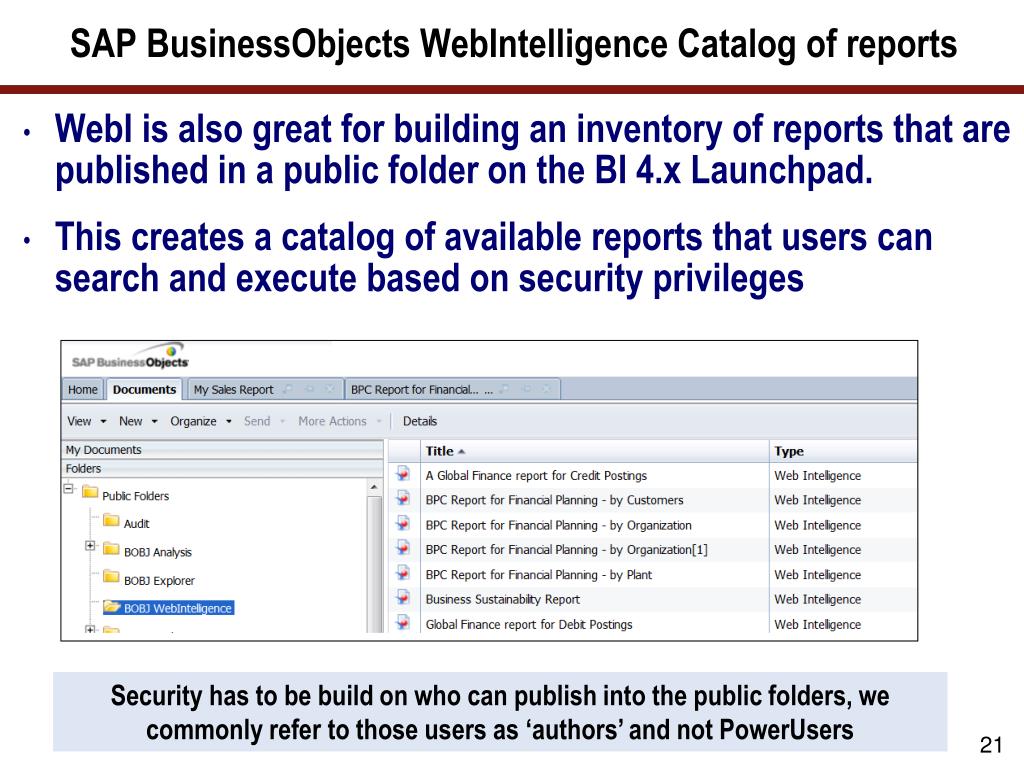Image resolution: width=1024 pixels, height=768 pixels.
Task: Click the Web Intelligence icon beside Business Sustainability Report
Action: pyautogui.click(x=403, y=598)
